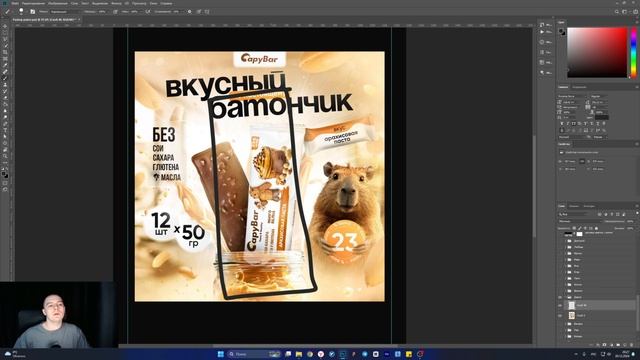Viewport: 640px width, 360px height.
Task: Open the brush settings panel icon
Action: (x=32, y=12)
